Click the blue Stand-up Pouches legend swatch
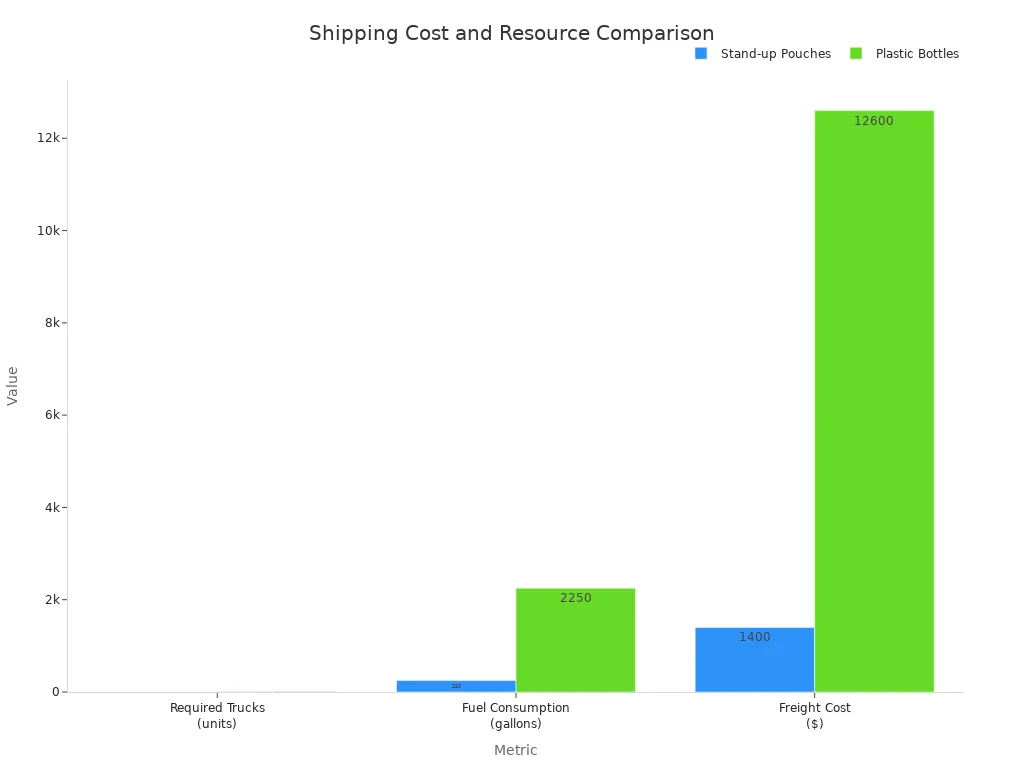1024x768 pixels. pyautogui.click(x=701, y=54)
